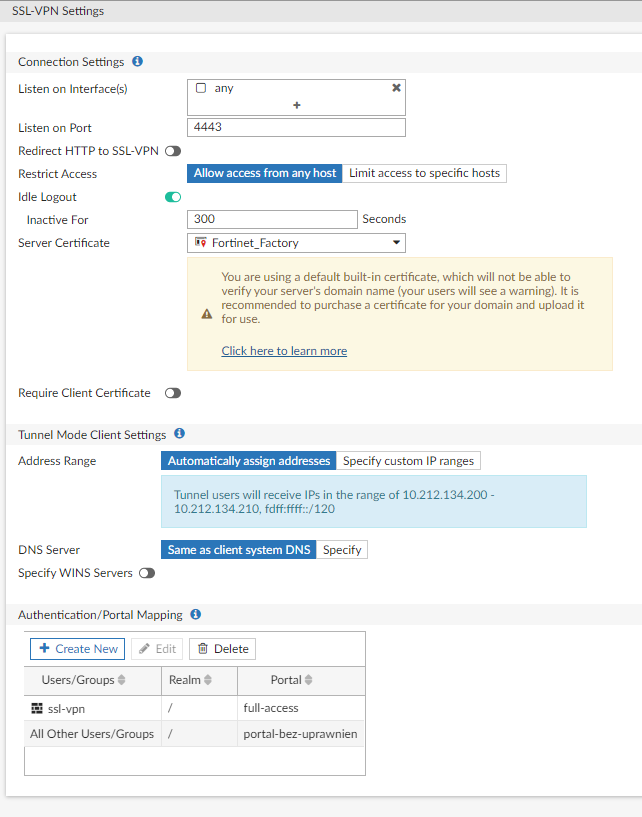This screenshot has height=817, width=642.
Task: Add an interface with the plus icon
Action: point(296,105)
